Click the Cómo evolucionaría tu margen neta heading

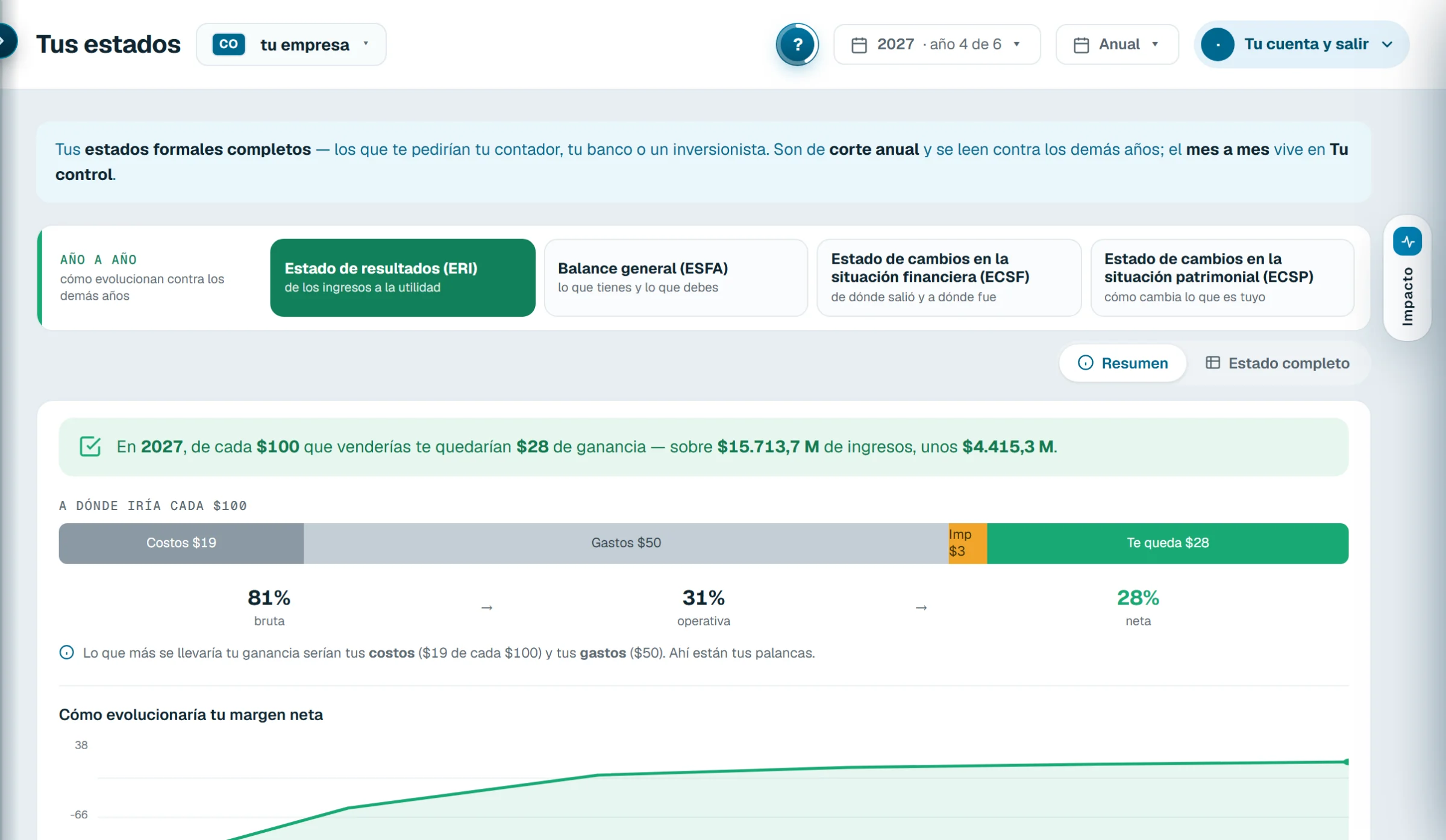[x=191, y=715]
